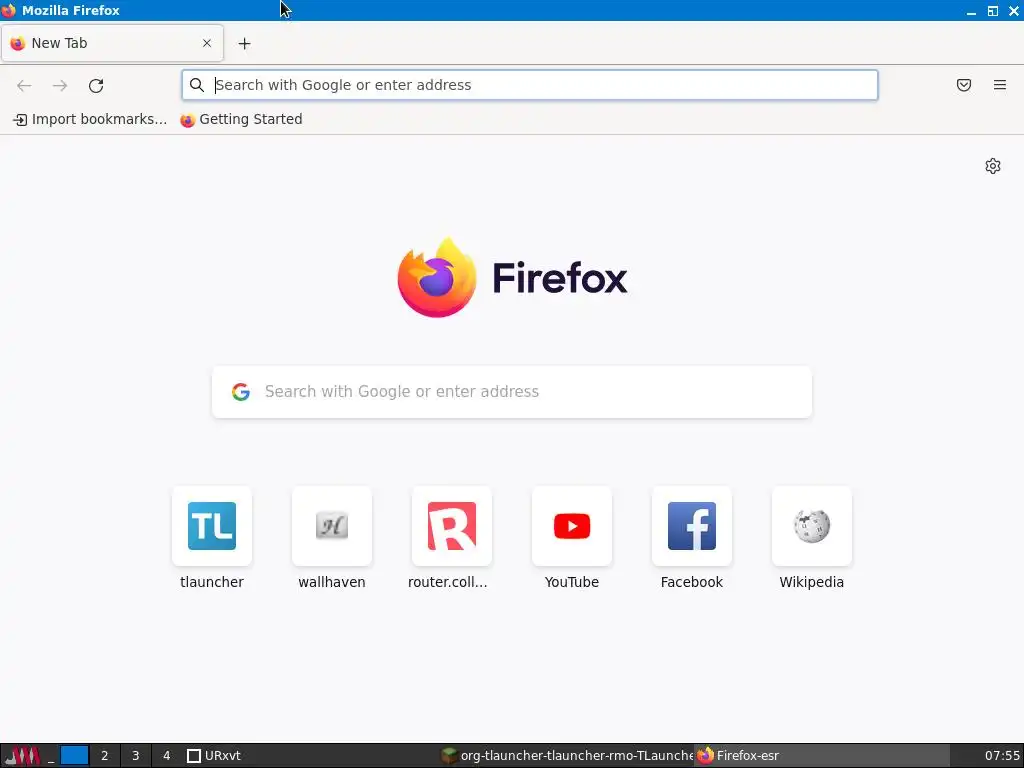Click the address bar search field
This screenshot has width=1024, height=768.
tap(530, 85)
